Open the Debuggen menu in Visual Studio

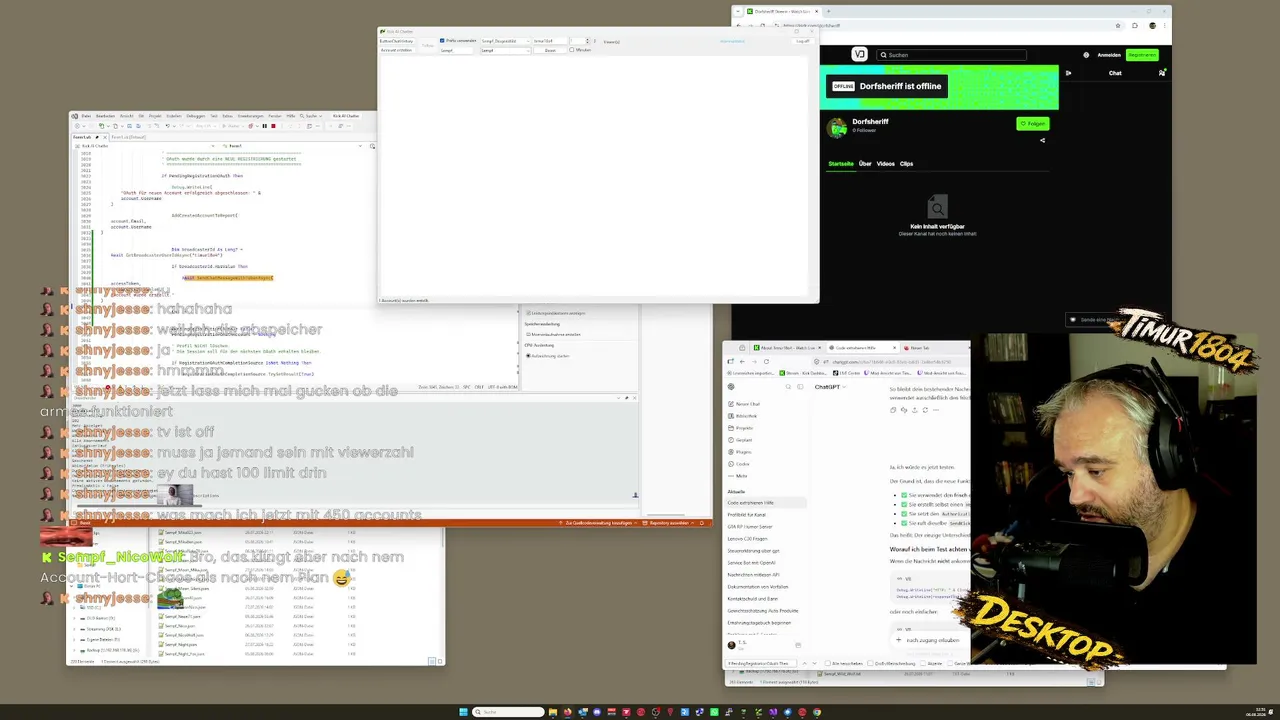196,116
